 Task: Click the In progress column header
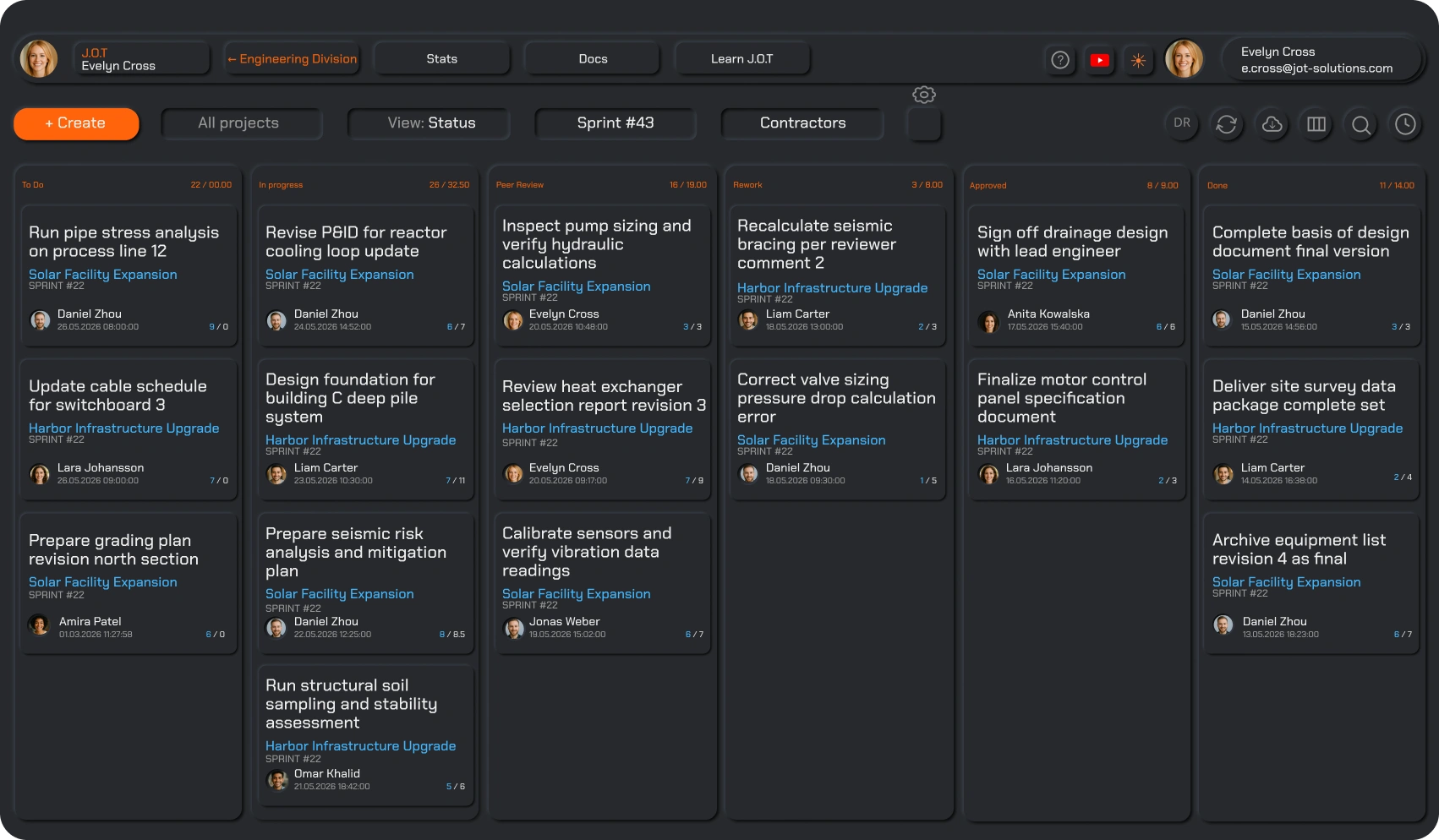click(364, 185)
